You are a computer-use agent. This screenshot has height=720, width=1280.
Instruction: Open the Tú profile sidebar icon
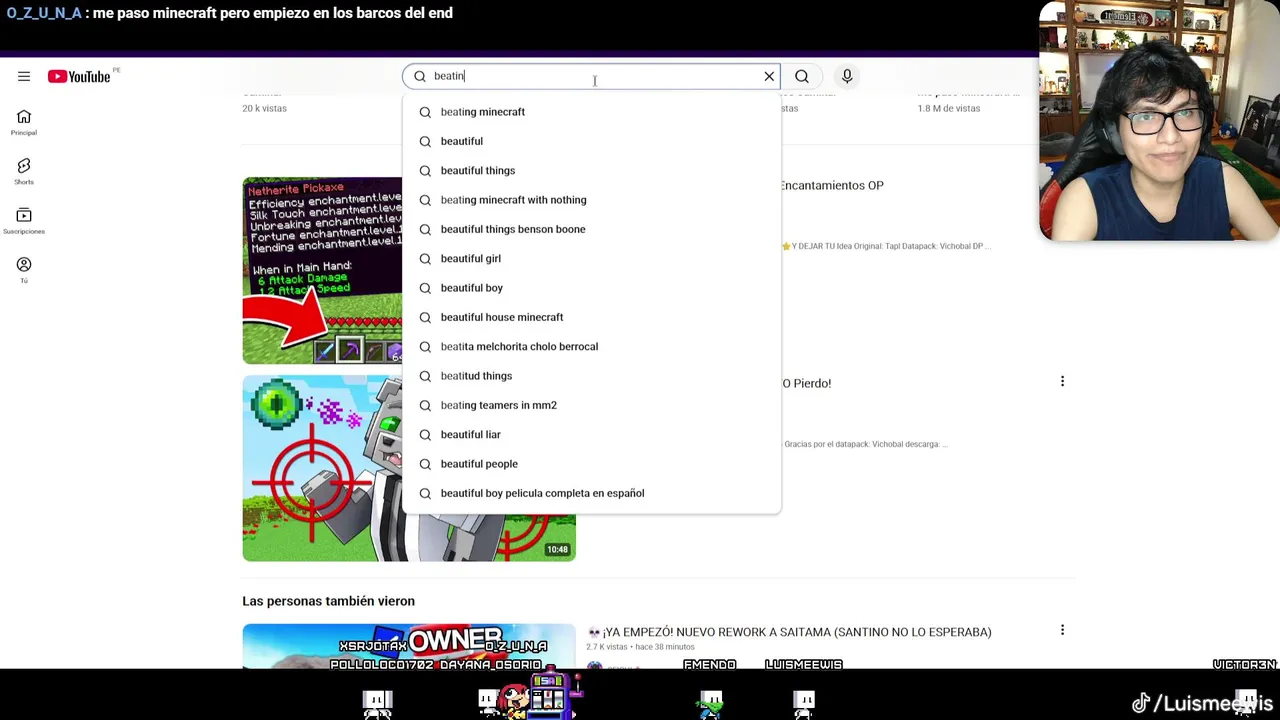[24, 270]
